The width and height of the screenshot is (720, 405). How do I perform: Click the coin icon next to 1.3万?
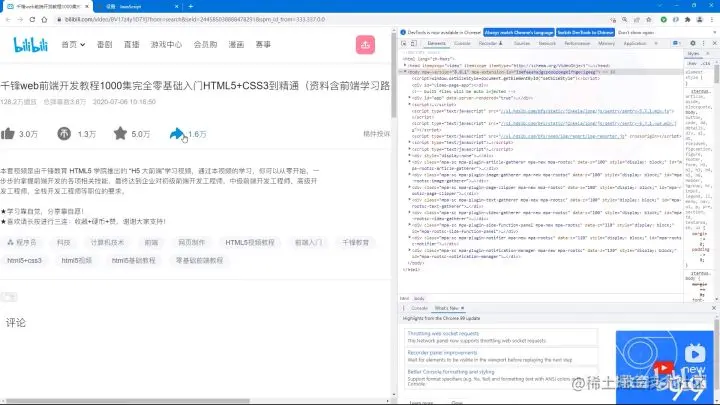pos(64,134)
